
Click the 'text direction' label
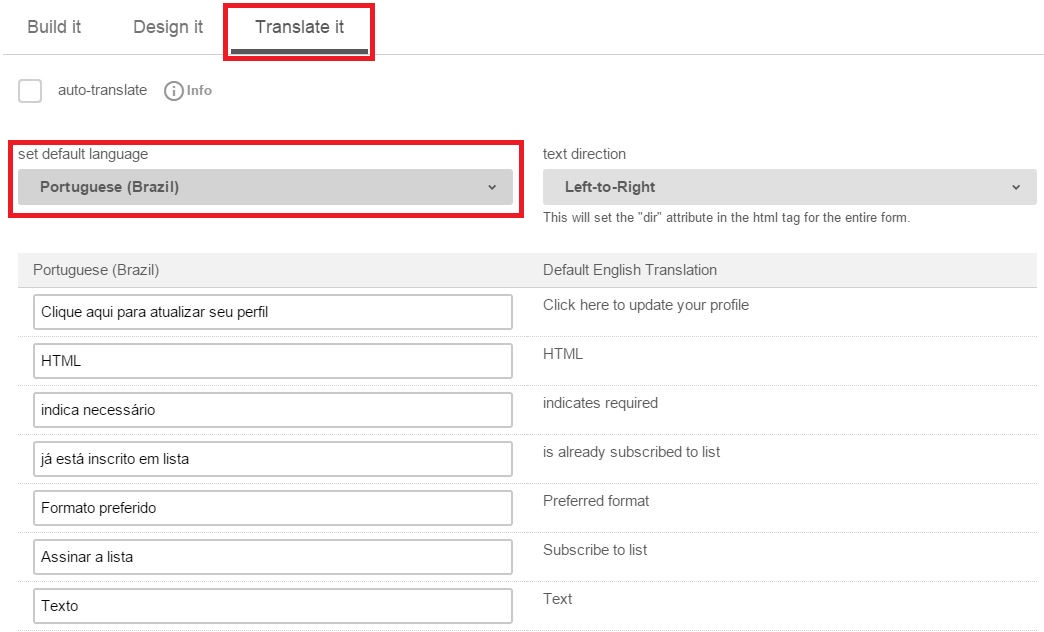click(584, 154)
